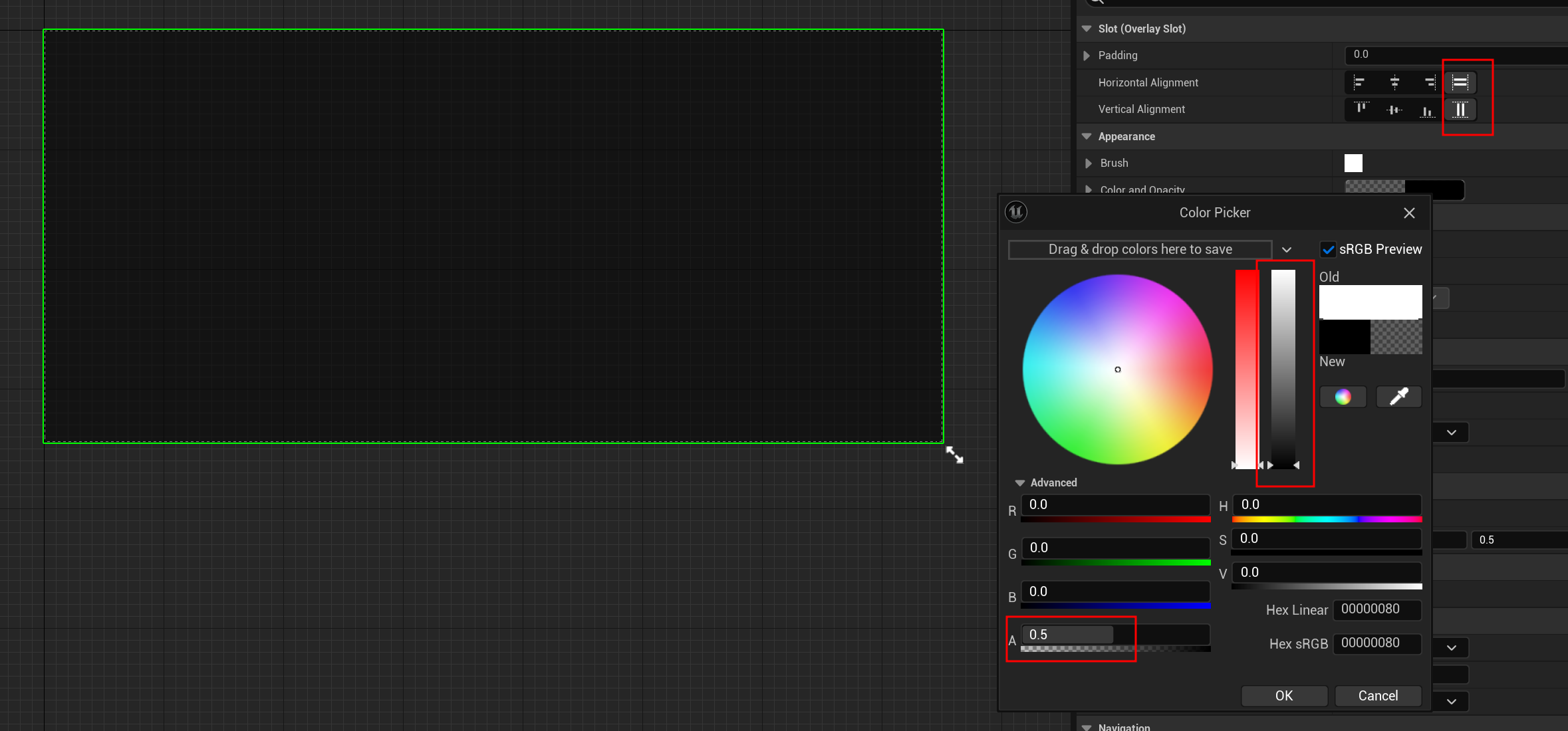Confirm color with OK button
1568x731 pixels.
[1284, 696]
